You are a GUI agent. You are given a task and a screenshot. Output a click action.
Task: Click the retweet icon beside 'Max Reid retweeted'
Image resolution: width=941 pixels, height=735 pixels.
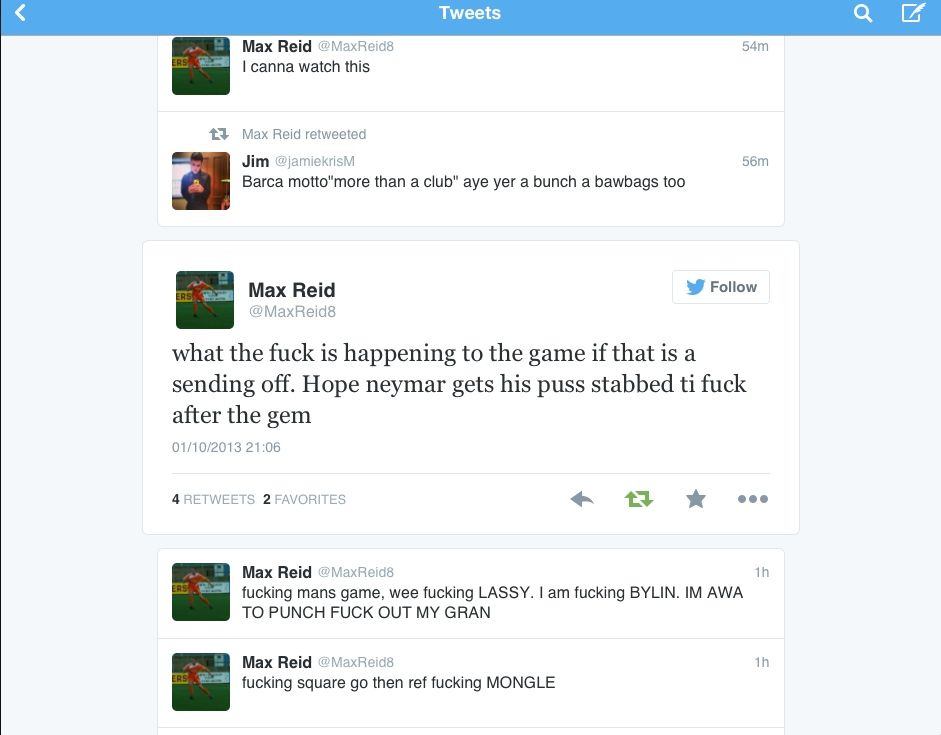219,134
